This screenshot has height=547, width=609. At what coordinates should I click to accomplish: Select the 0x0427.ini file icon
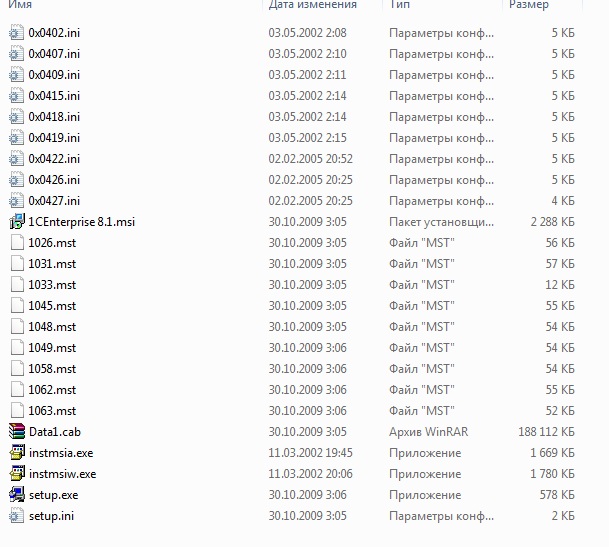(x=16, y=200)
